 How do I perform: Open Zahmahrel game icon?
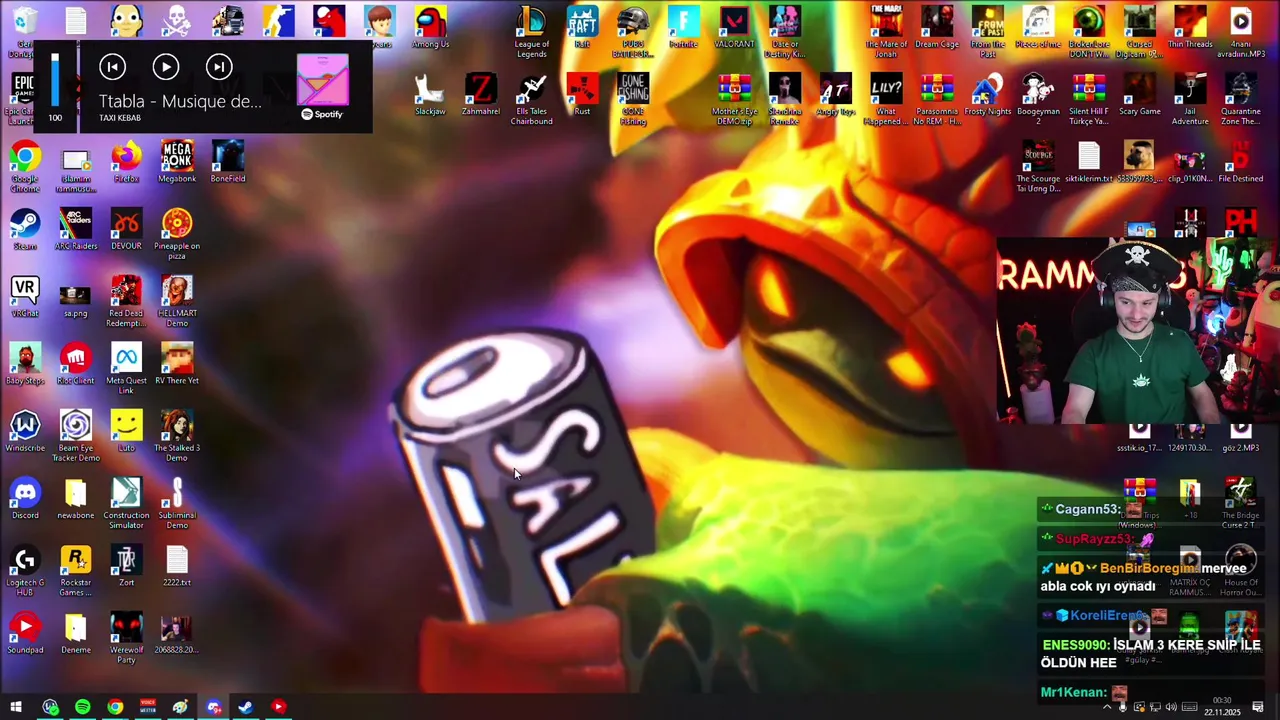click(x=481, y=94)
